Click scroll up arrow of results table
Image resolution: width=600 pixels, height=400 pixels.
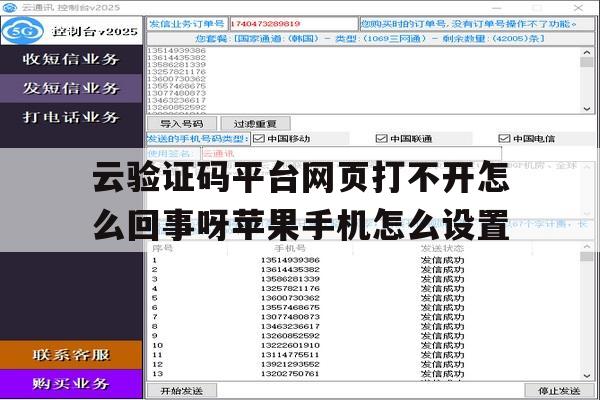click(587, 247)
